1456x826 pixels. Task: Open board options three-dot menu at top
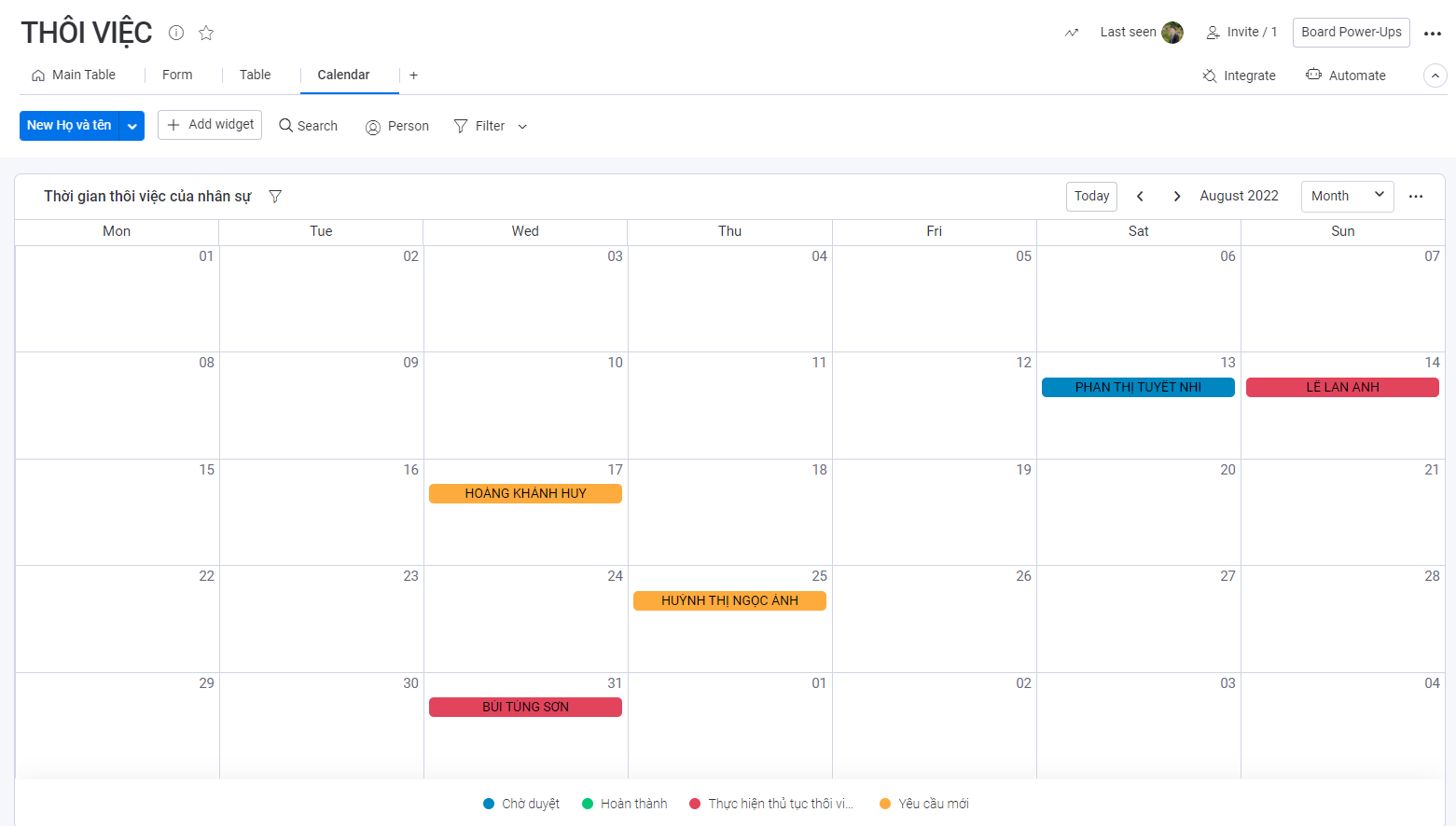pos(1433,34)
